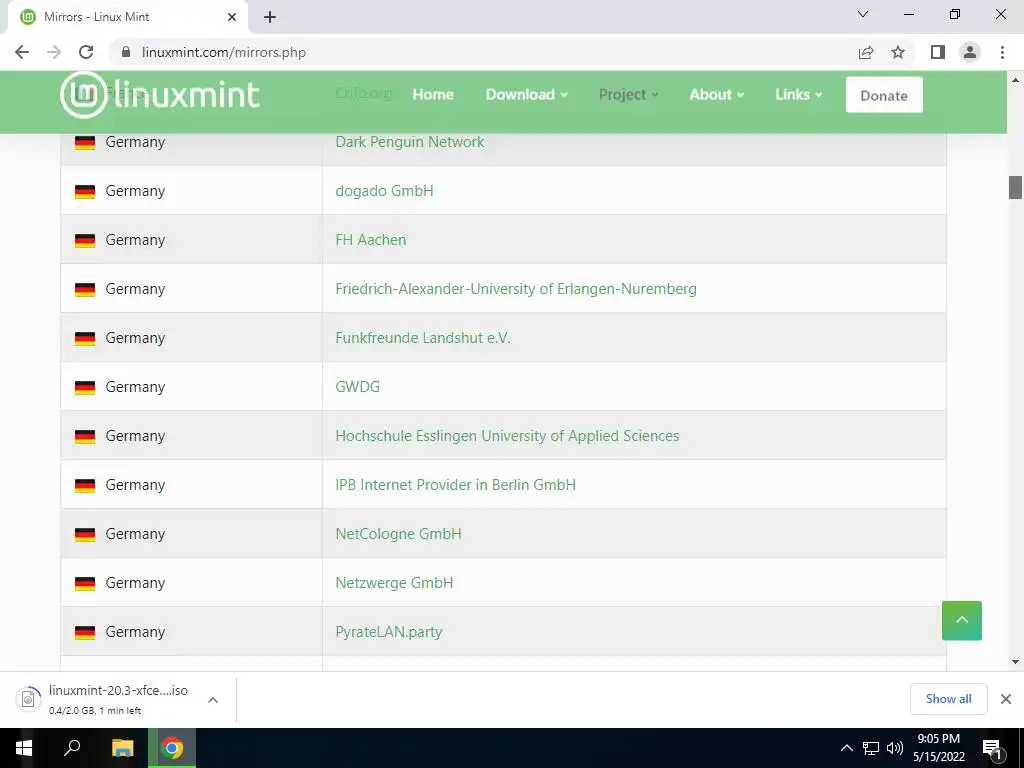Expand the About menu
The height and width of the screenshot is (768, 1024).
pyautogui.click(x=716, y=95)
